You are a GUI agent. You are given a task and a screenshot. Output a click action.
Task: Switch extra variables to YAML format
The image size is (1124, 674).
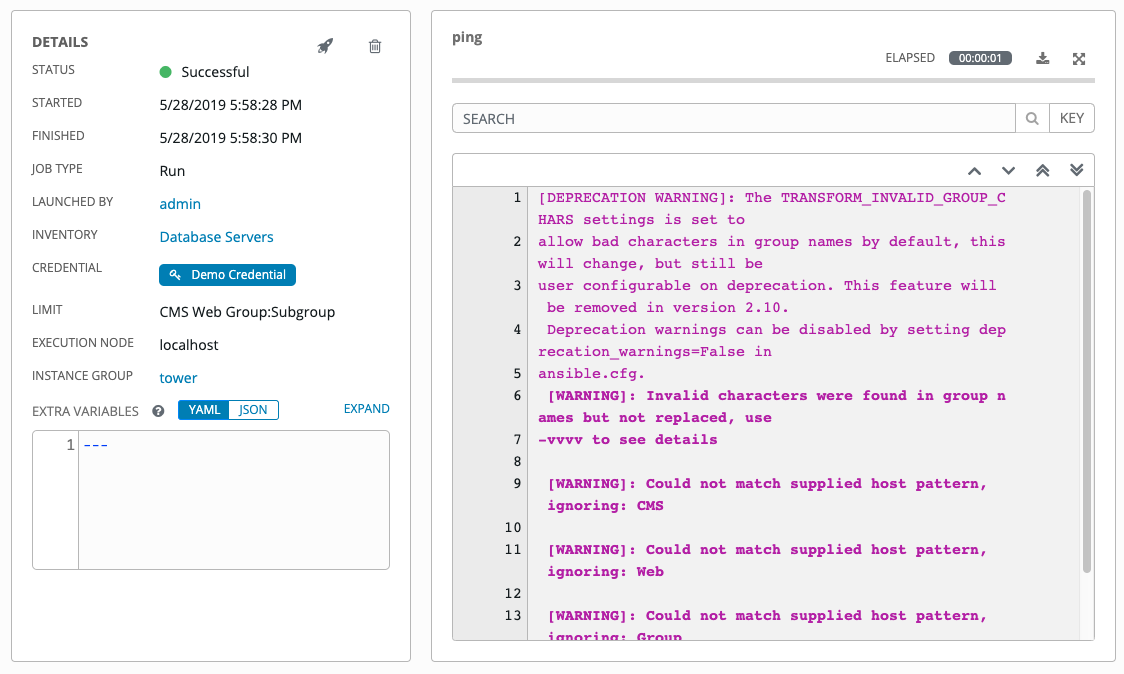tap(204, 410)
